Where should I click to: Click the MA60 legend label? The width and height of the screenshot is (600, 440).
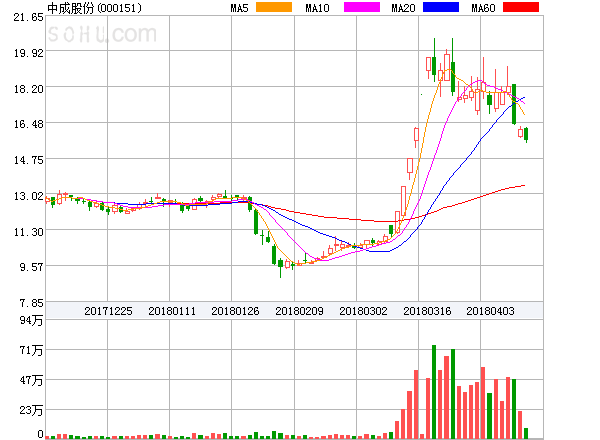click(483, 8)
